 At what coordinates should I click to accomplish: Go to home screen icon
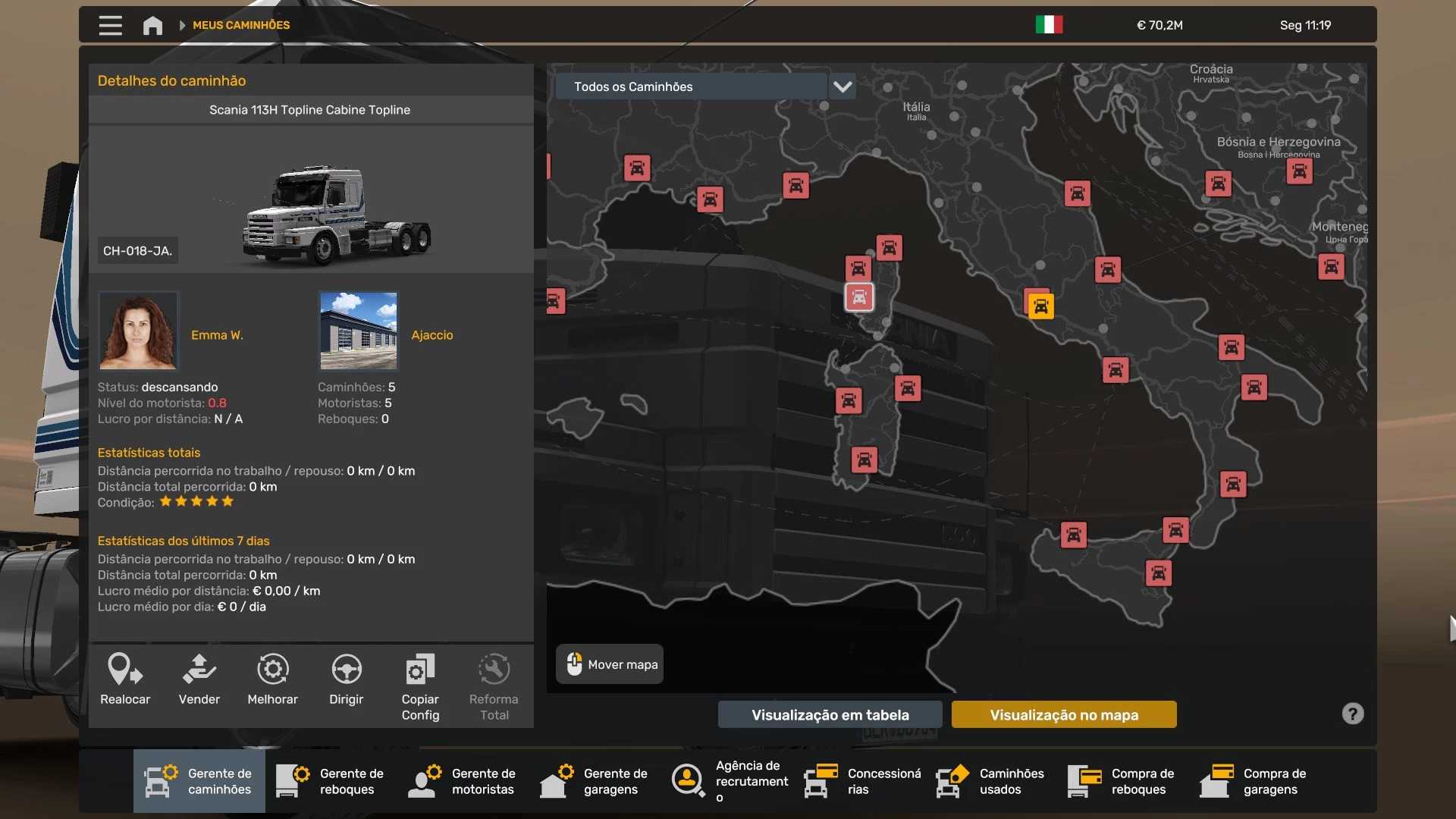[152, 25]
